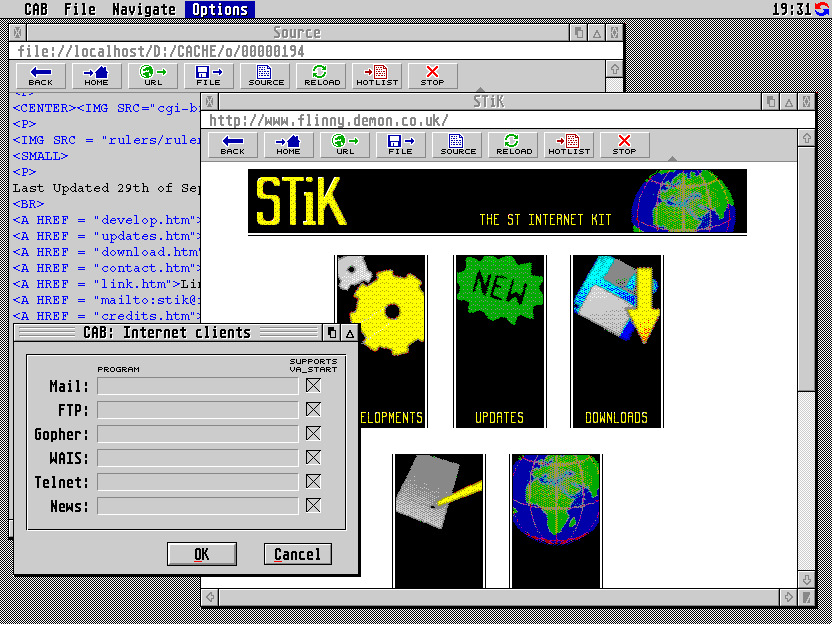
Task: Cancel the Internet clients dialog
Action: coord(298,554)
